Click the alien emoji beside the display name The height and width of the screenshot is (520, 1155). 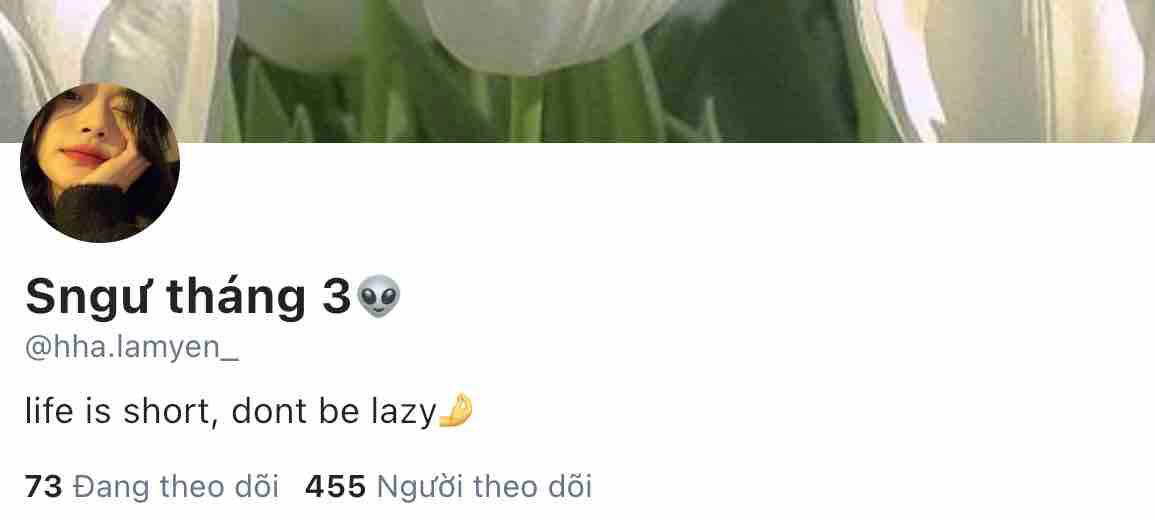(379, 296)
